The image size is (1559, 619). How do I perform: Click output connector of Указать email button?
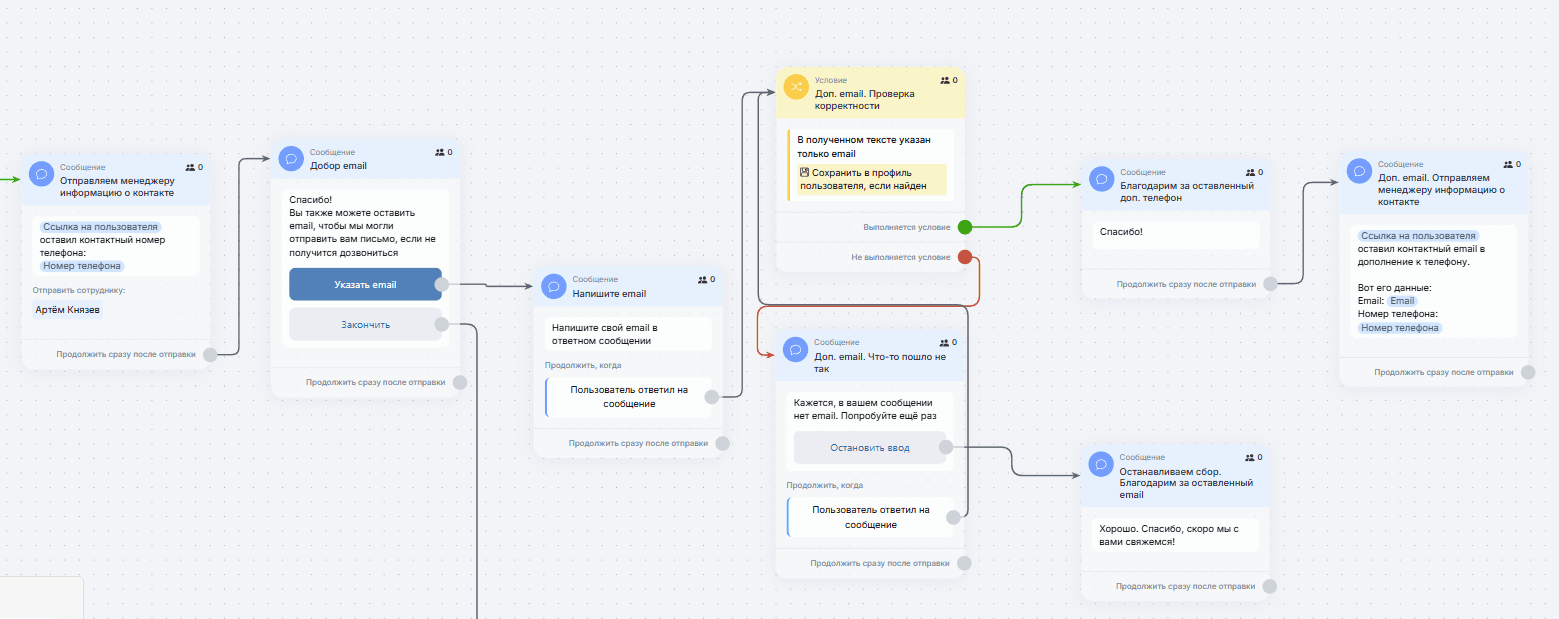coord(441,285)
